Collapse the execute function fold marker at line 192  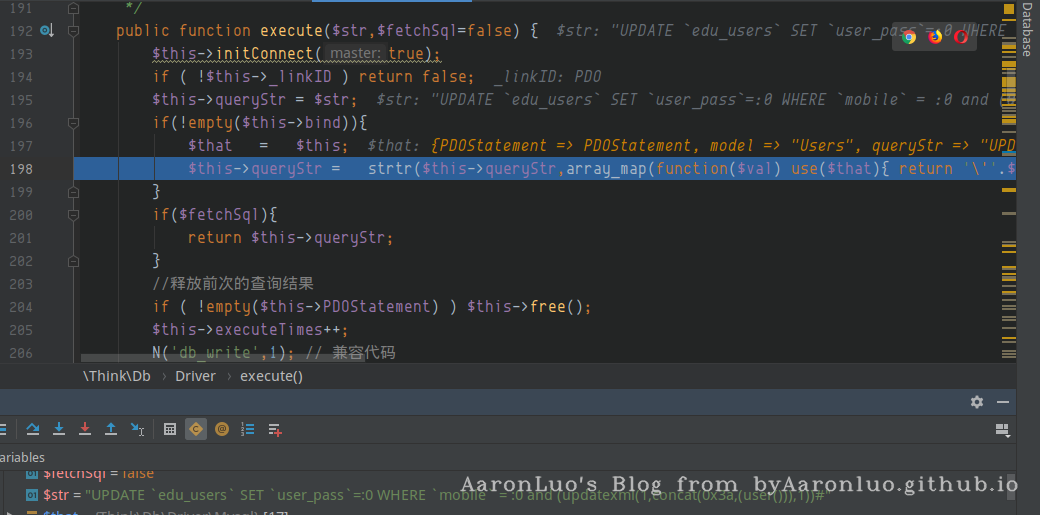(x=74, y=31)
